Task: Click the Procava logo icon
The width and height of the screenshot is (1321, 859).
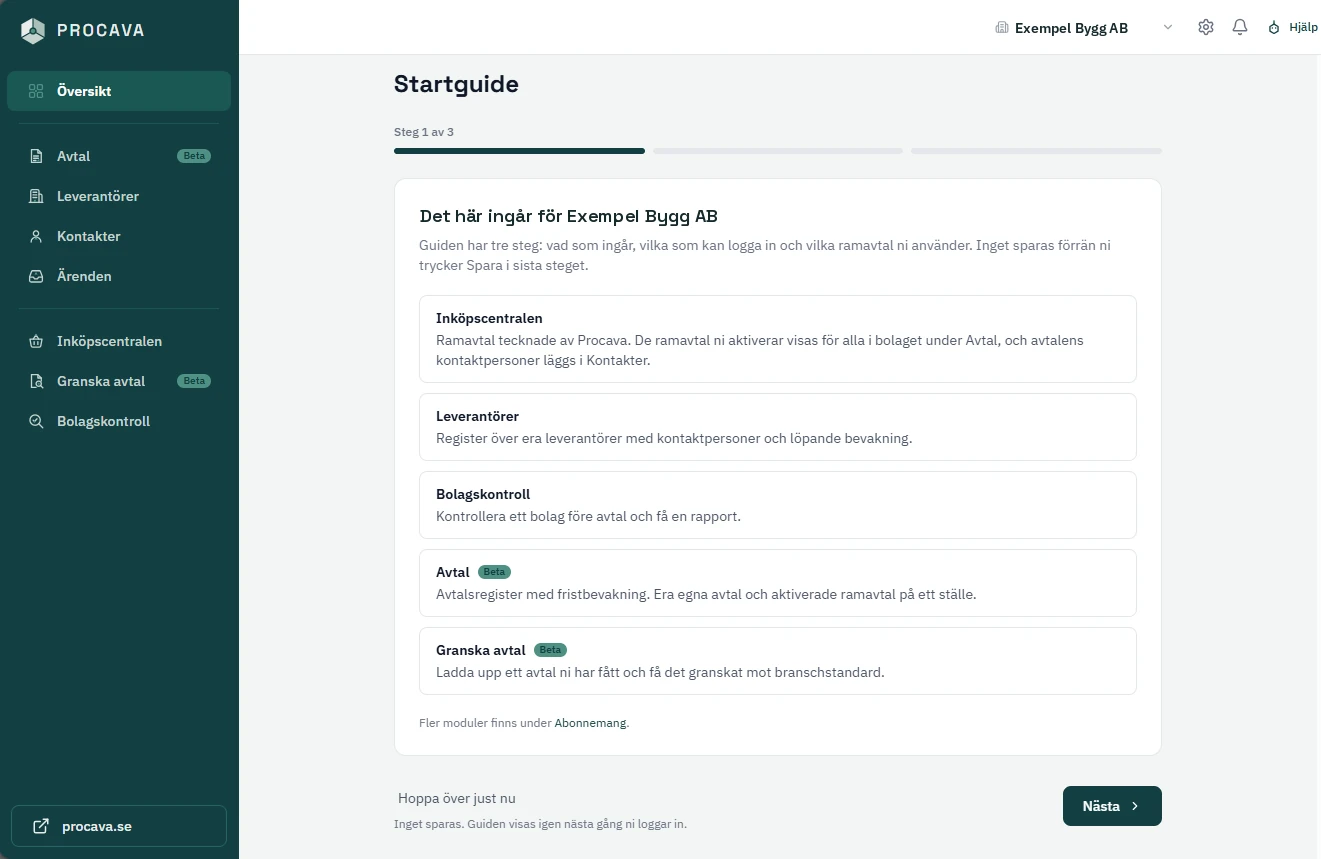Action: (x=33, y=30)
